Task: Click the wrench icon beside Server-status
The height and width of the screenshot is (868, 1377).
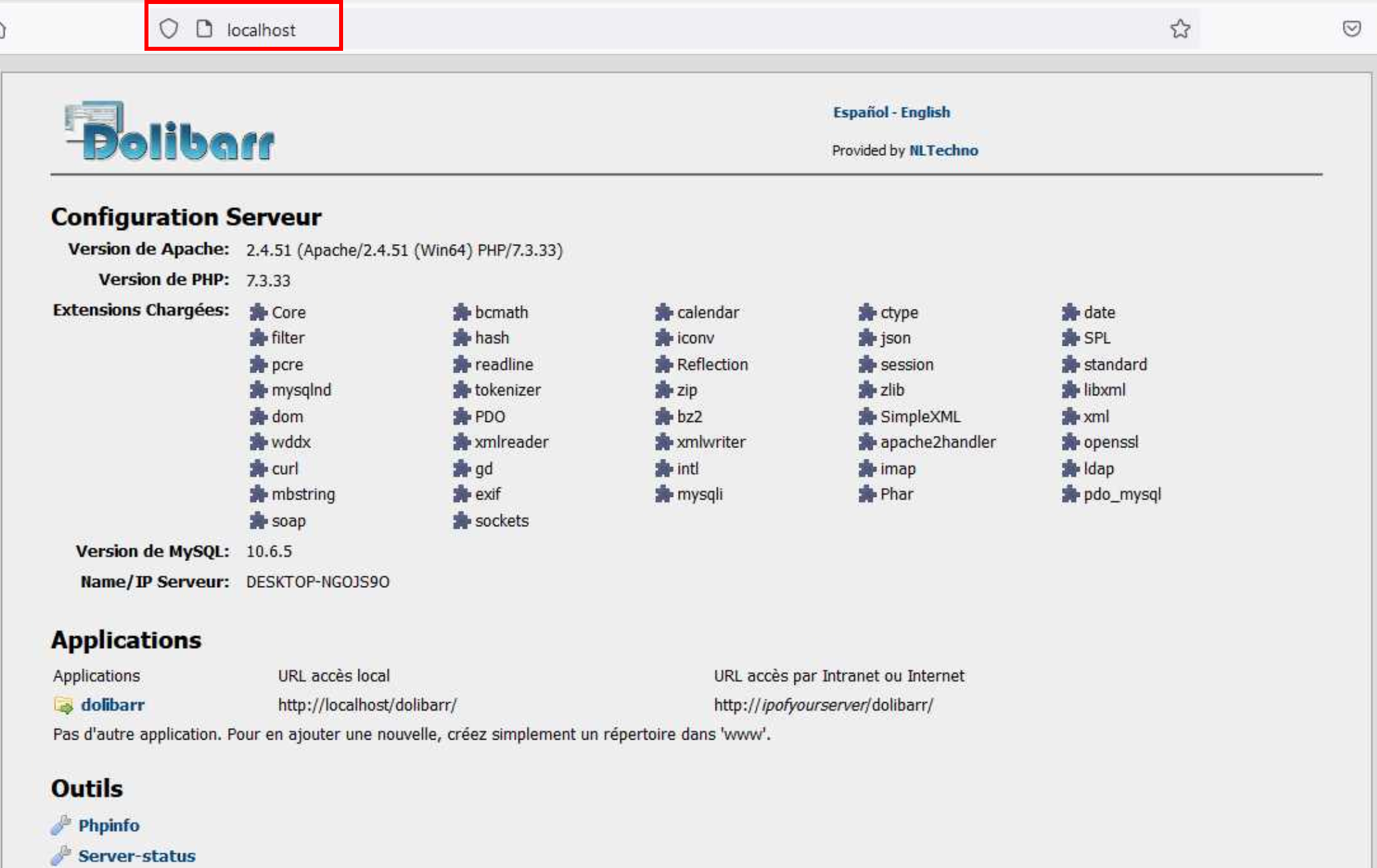Action: [x=61, y=855]
